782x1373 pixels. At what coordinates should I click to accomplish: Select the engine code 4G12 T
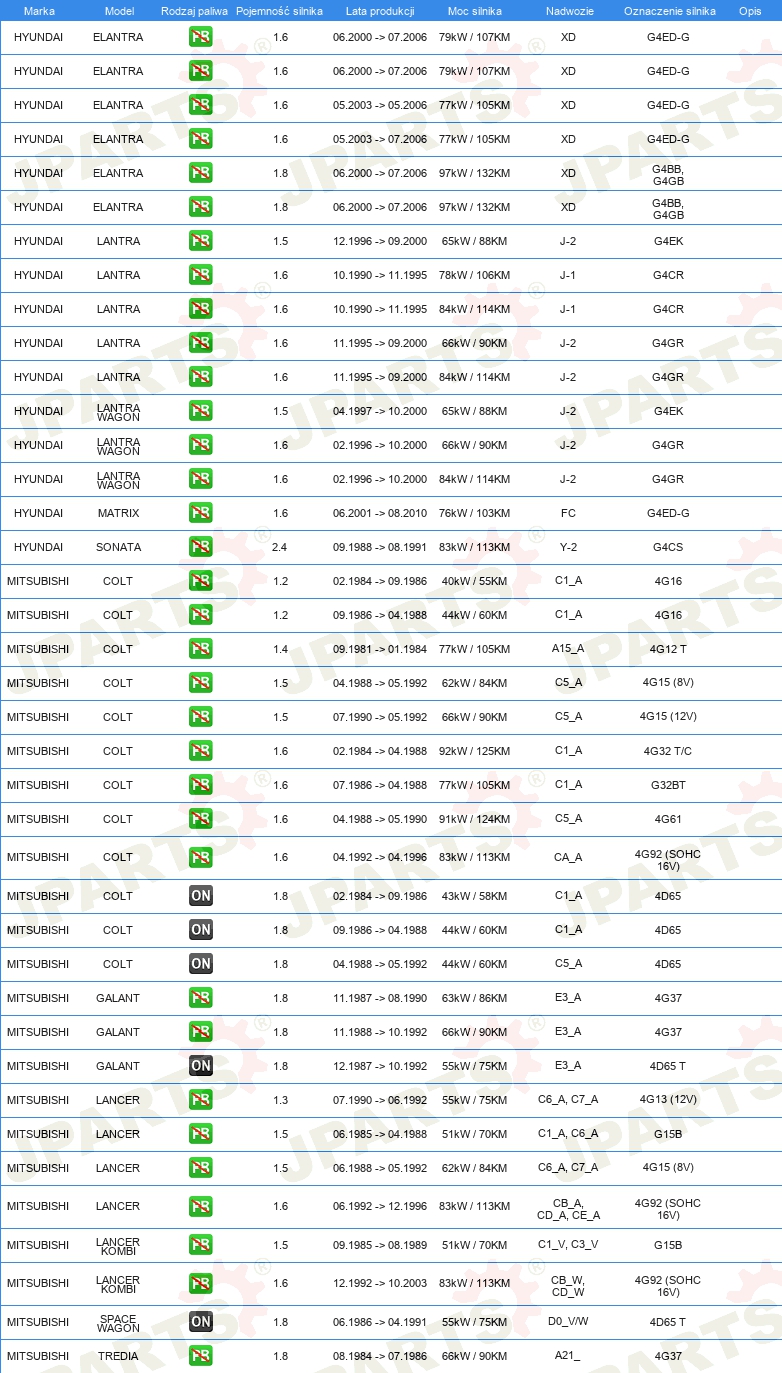[668, 649]
